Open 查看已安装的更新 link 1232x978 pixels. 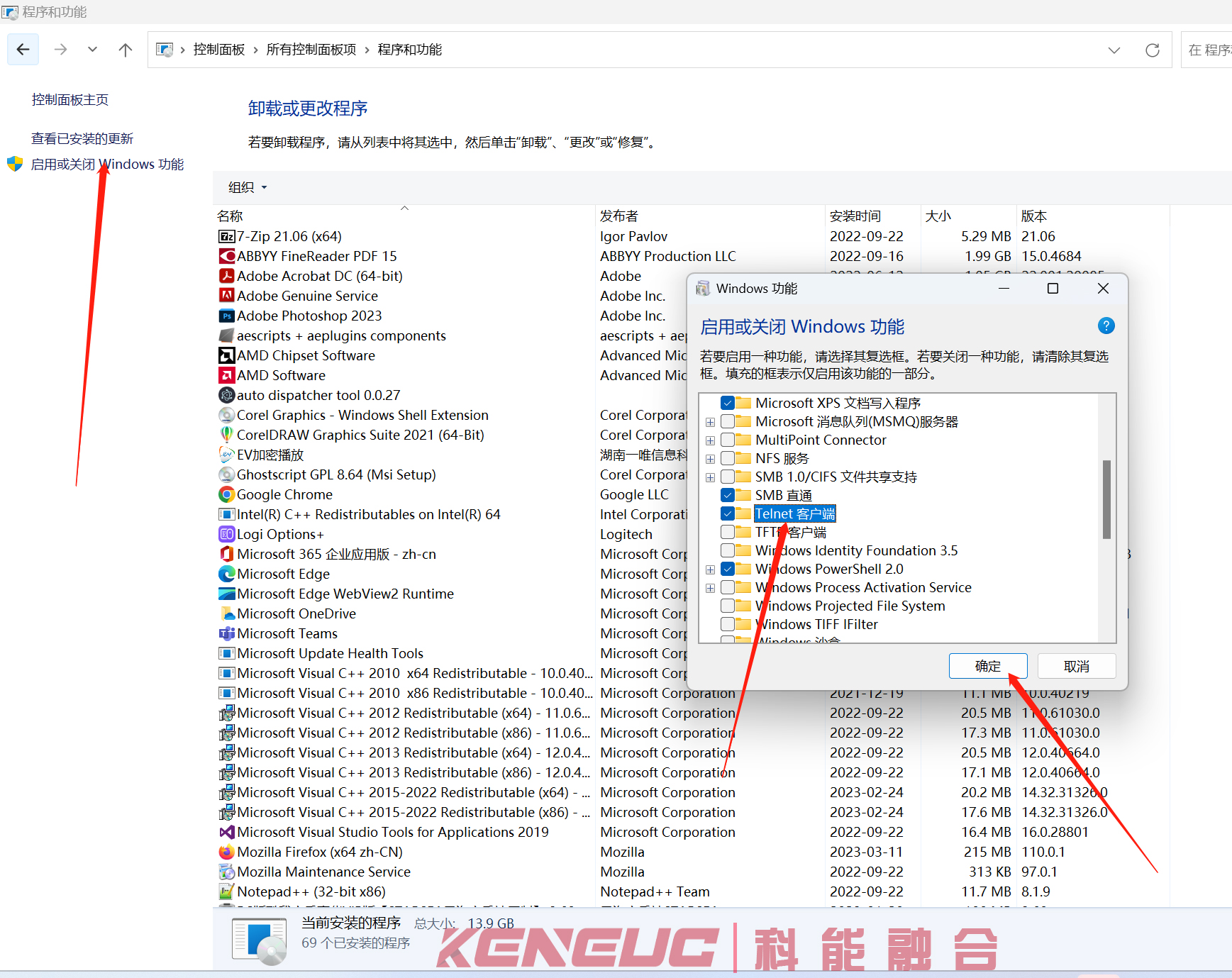82,139
